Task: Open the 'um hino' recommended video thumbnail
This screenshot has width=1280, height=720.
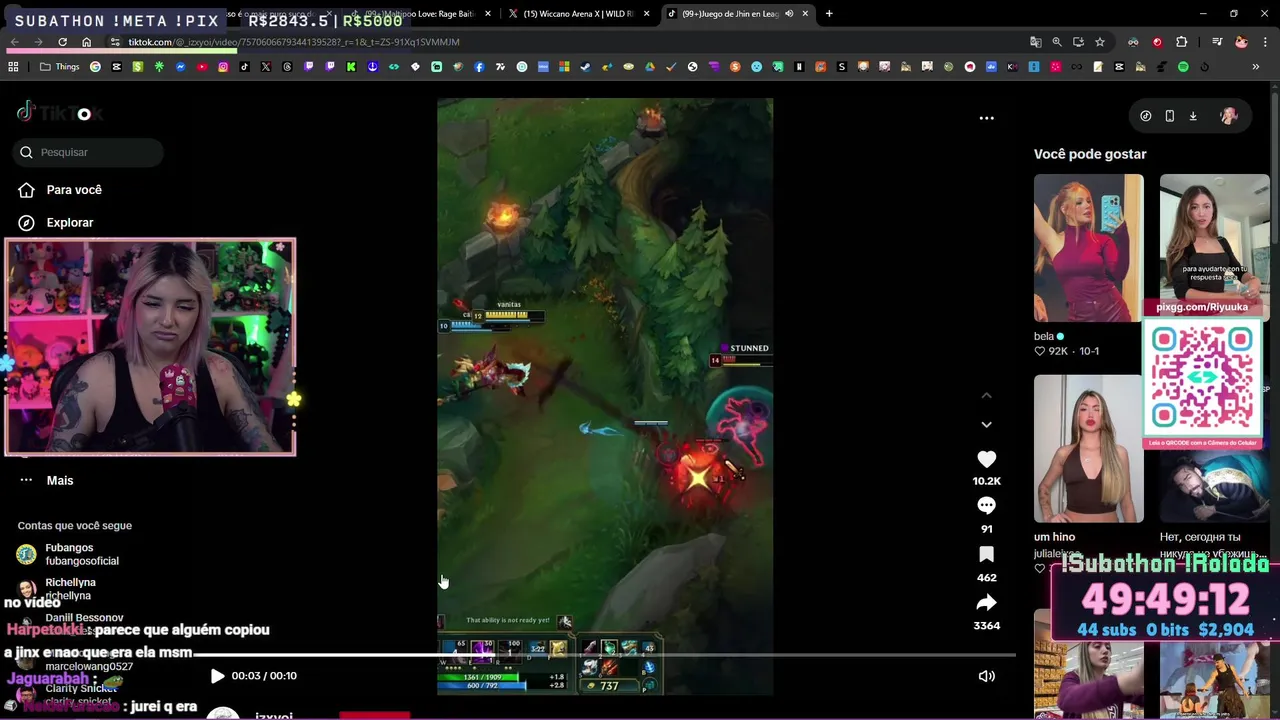Action: click(1088, 448)
